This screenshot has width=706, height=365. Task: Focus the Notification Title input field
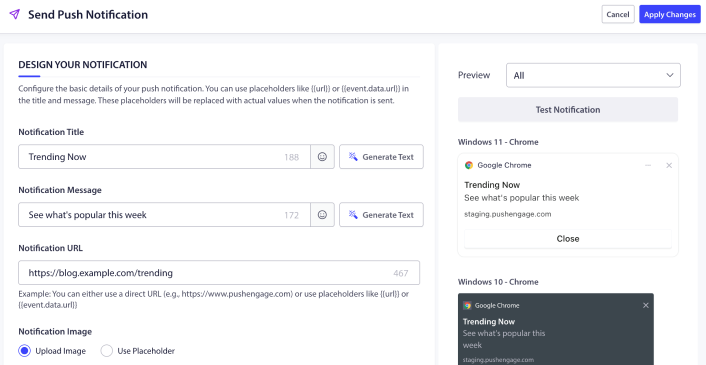tap(164, 157)
